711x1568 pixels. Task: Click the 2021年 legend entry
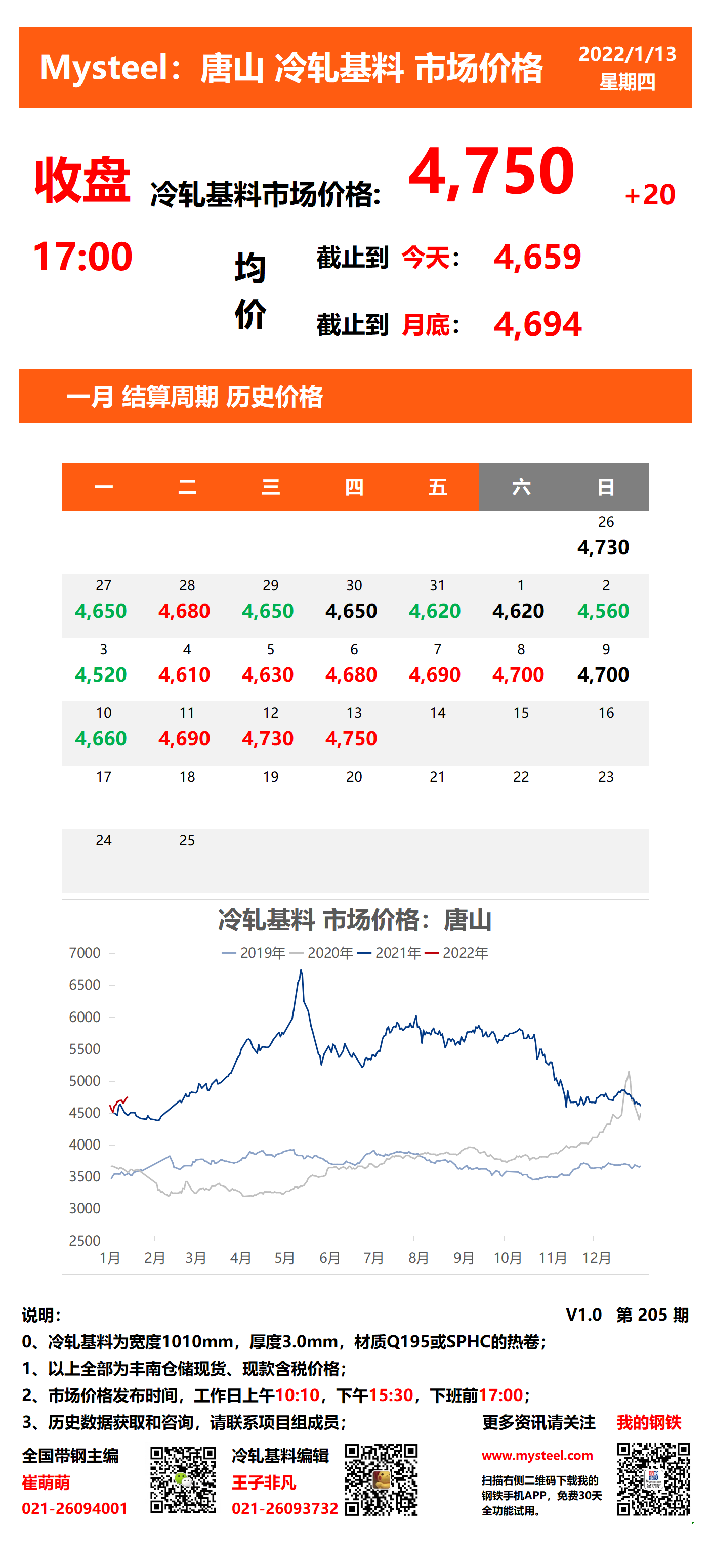389,953
